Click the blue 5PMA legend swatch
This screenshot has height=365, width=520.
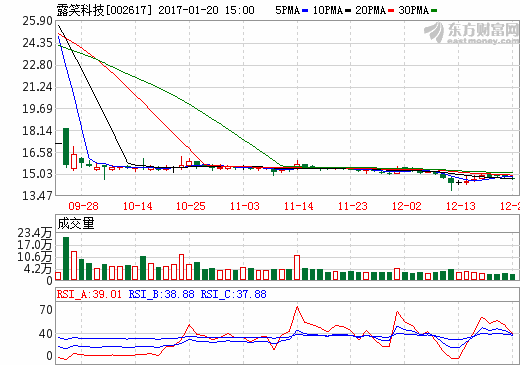(305, 11)
